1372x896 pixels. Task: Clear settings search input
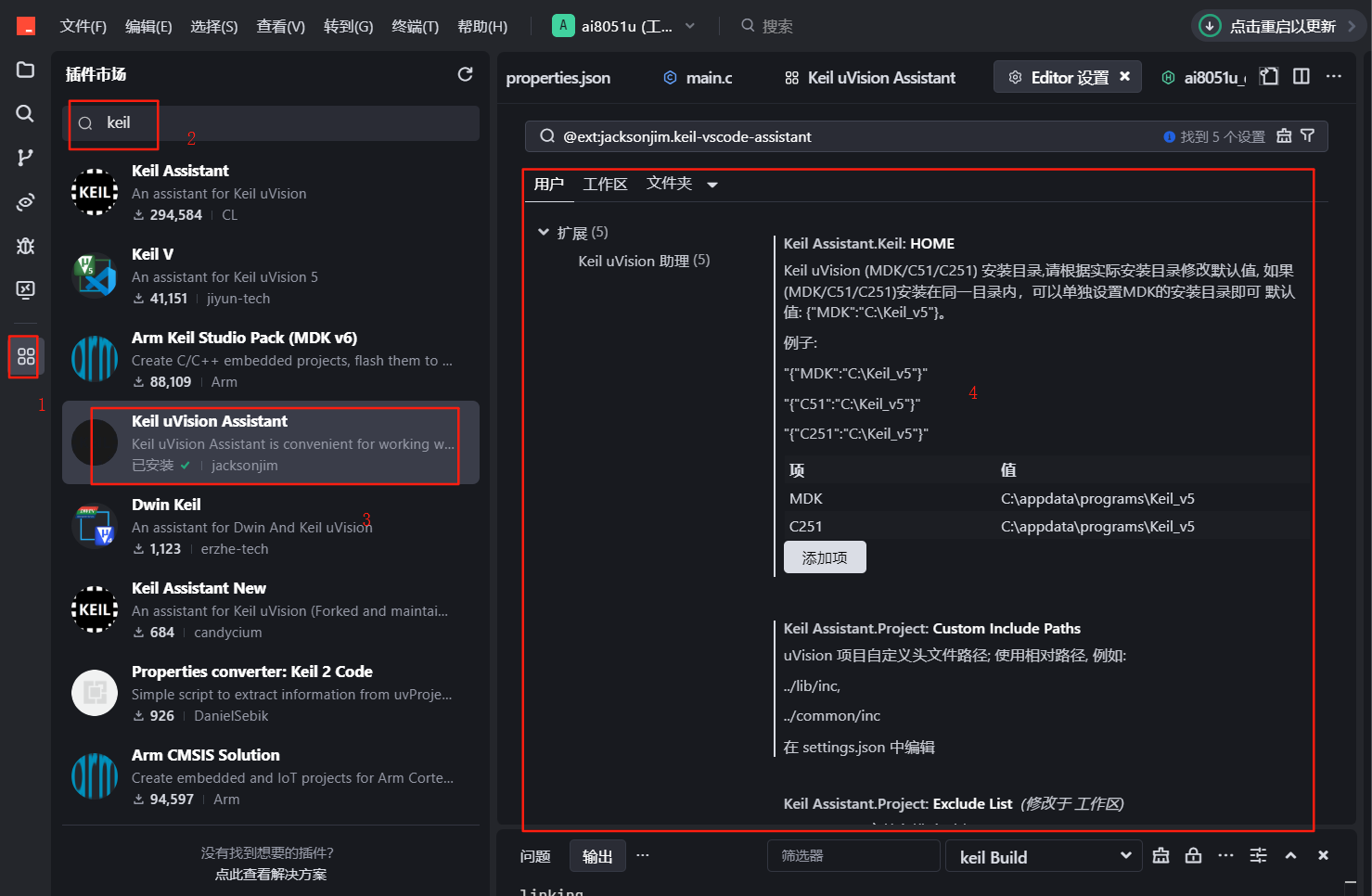pyautogui.click(x=1284, y=136)
